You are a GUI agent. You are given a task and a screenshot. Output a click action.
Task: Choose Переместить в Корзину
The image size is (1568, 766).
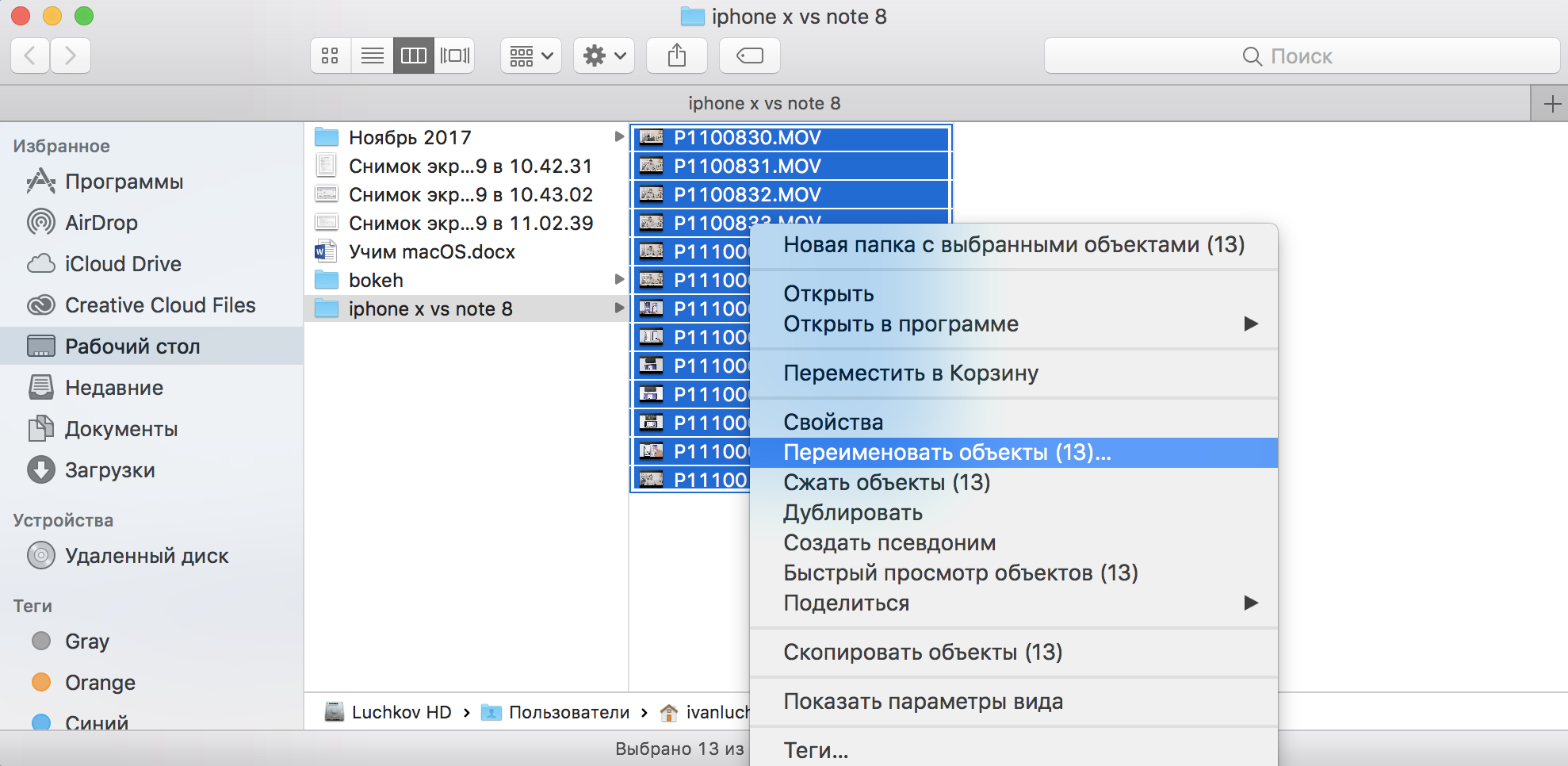coord(1014,373)
